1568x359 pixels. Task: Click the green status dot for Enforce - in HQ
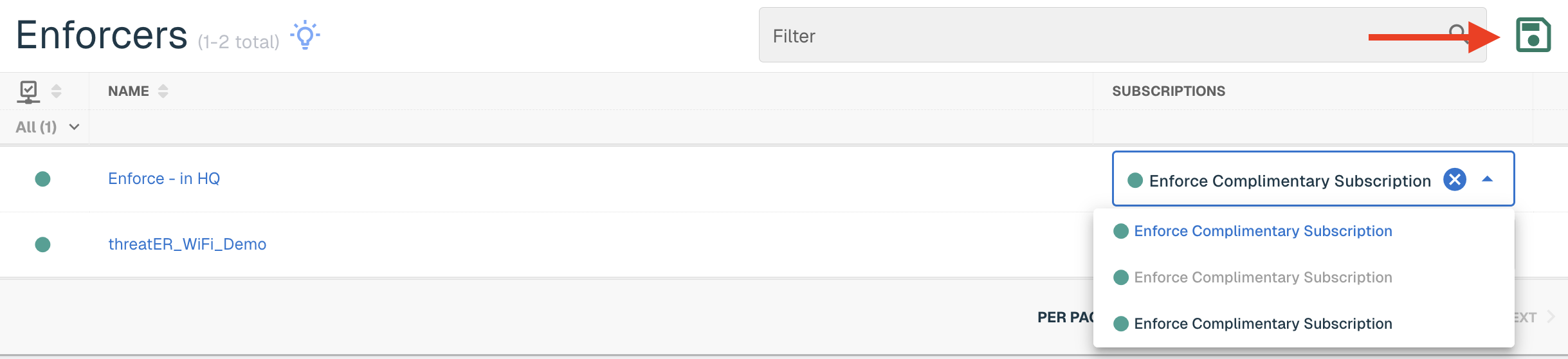42,179
